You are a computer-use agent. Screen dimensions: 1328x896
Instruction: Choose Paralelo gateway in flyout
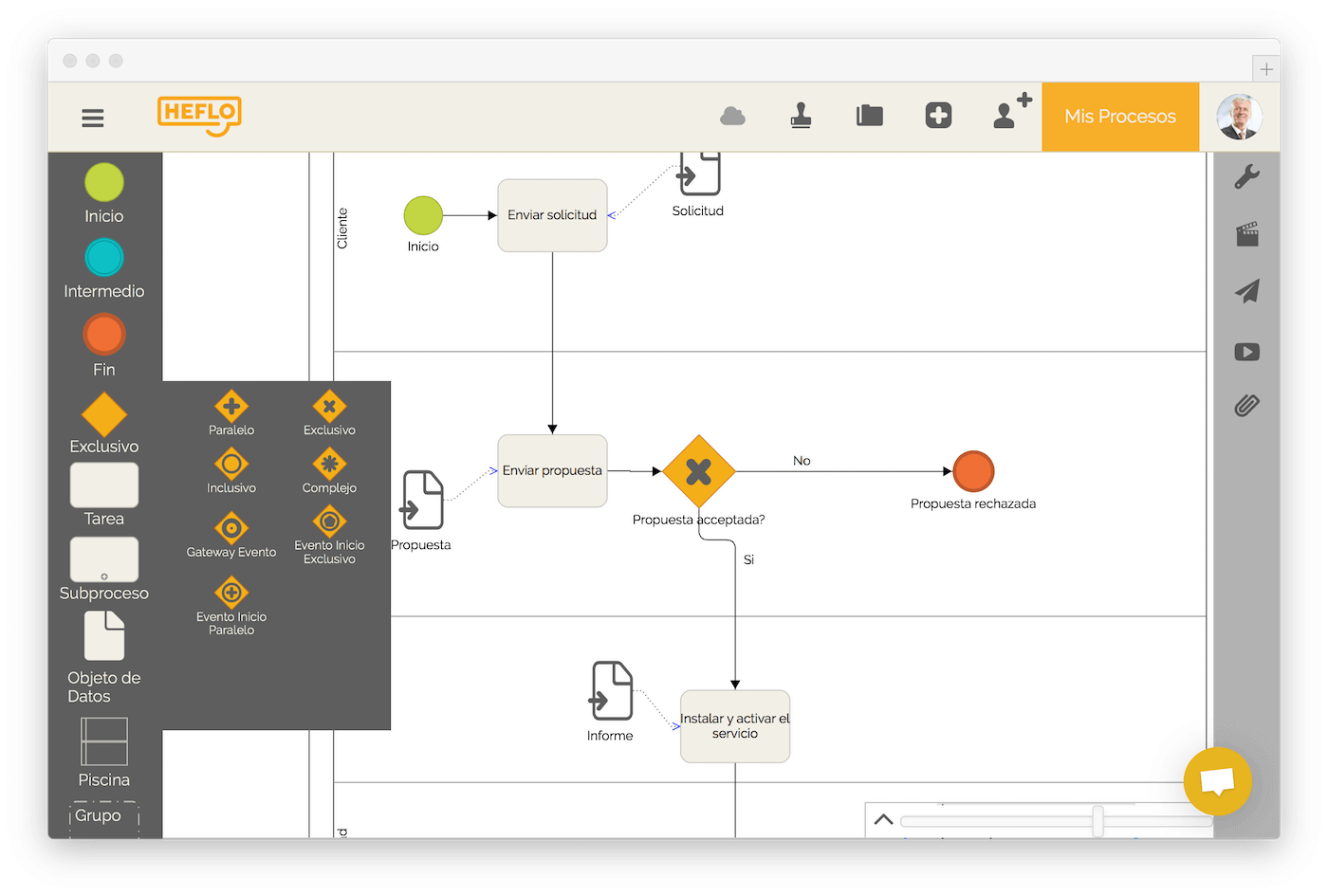[x=231, y=407]
